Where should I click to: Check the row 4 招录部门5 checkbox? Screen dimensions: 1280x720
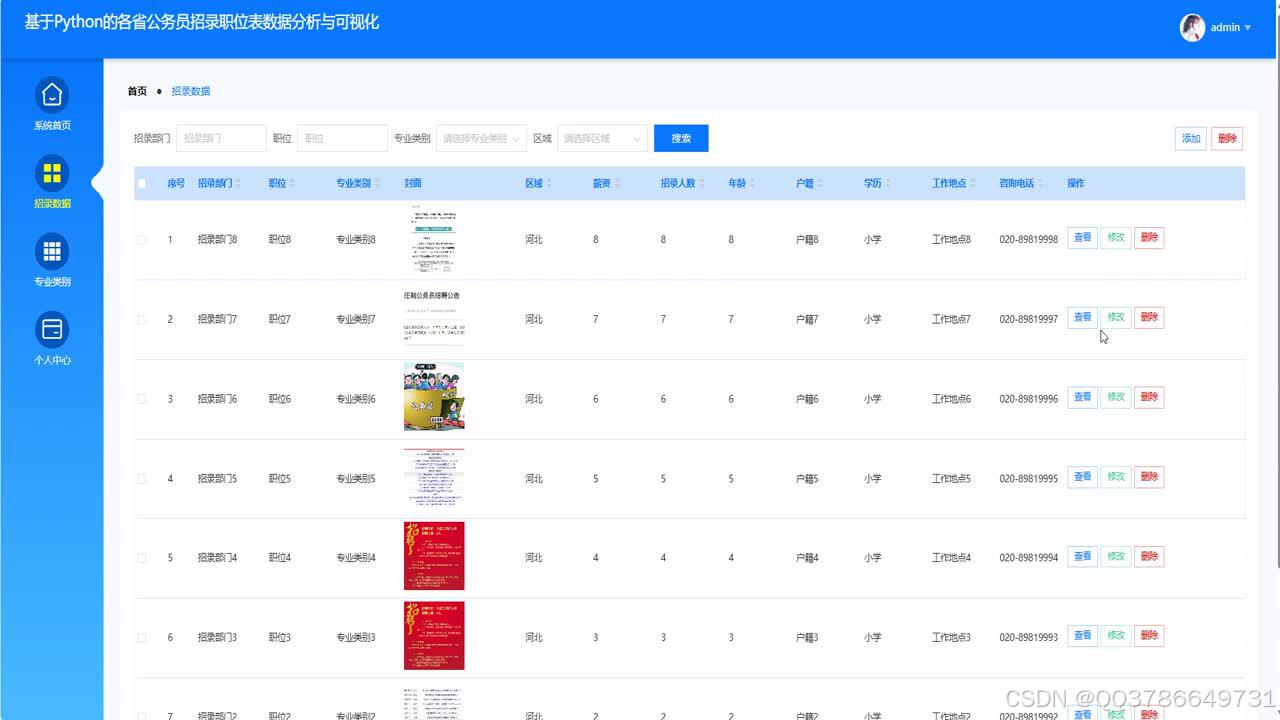tap(141, 479)
